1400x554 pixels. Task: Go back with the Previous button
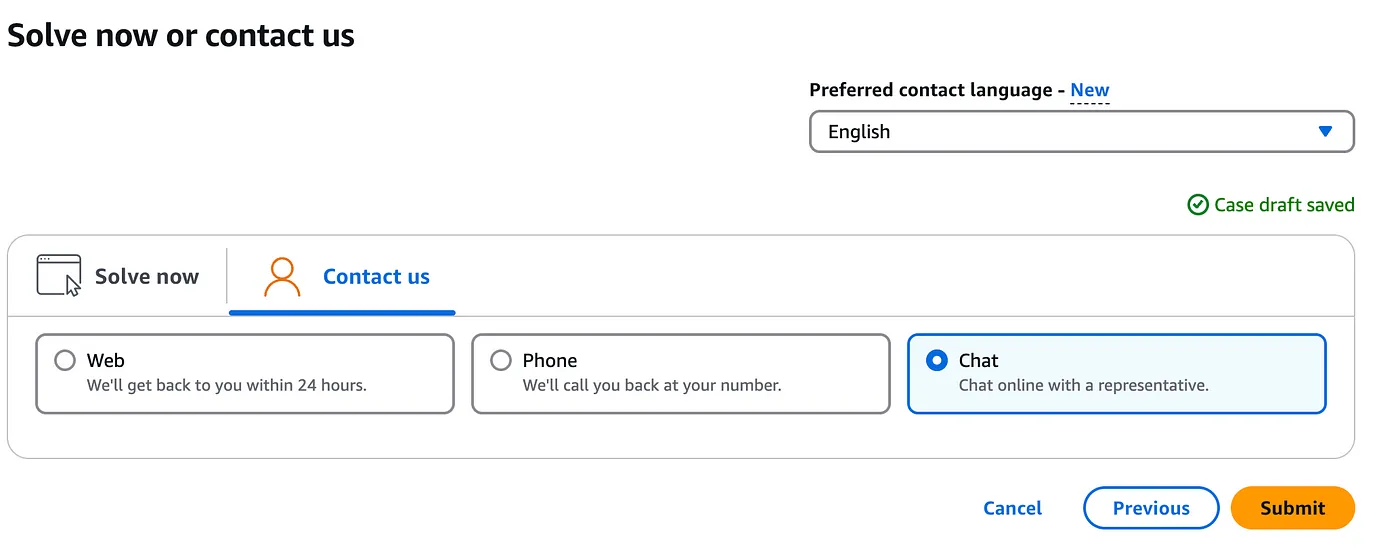point(1151,508)
